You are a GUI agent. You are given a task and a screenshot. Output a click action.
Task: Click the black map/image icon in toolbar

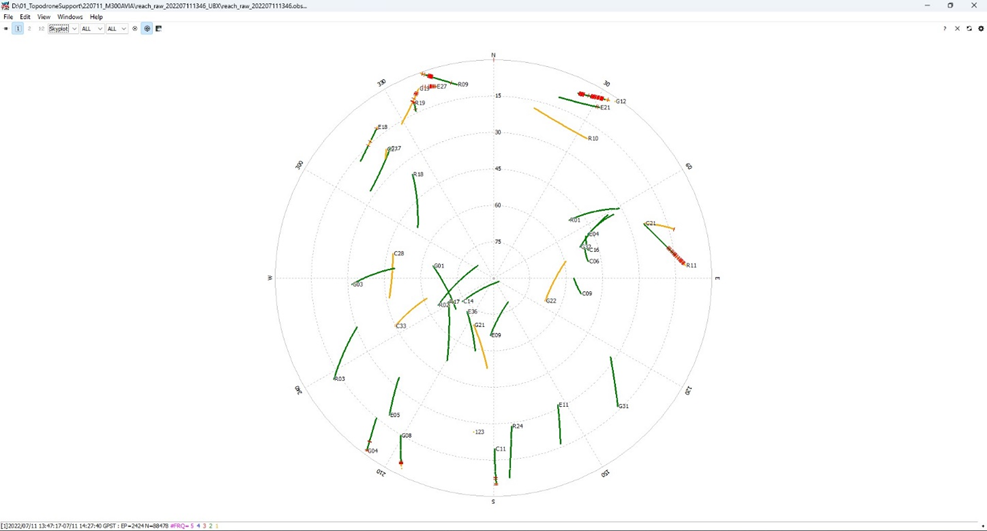[x=159, y=29]
